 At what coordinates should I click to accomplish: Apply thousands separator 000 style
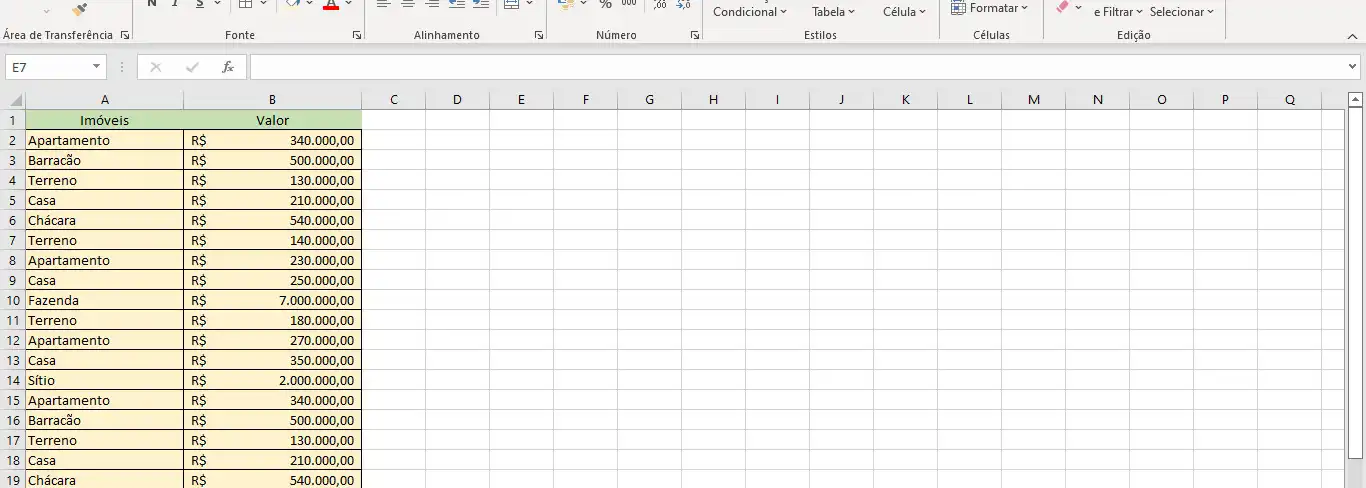(629, 4)
